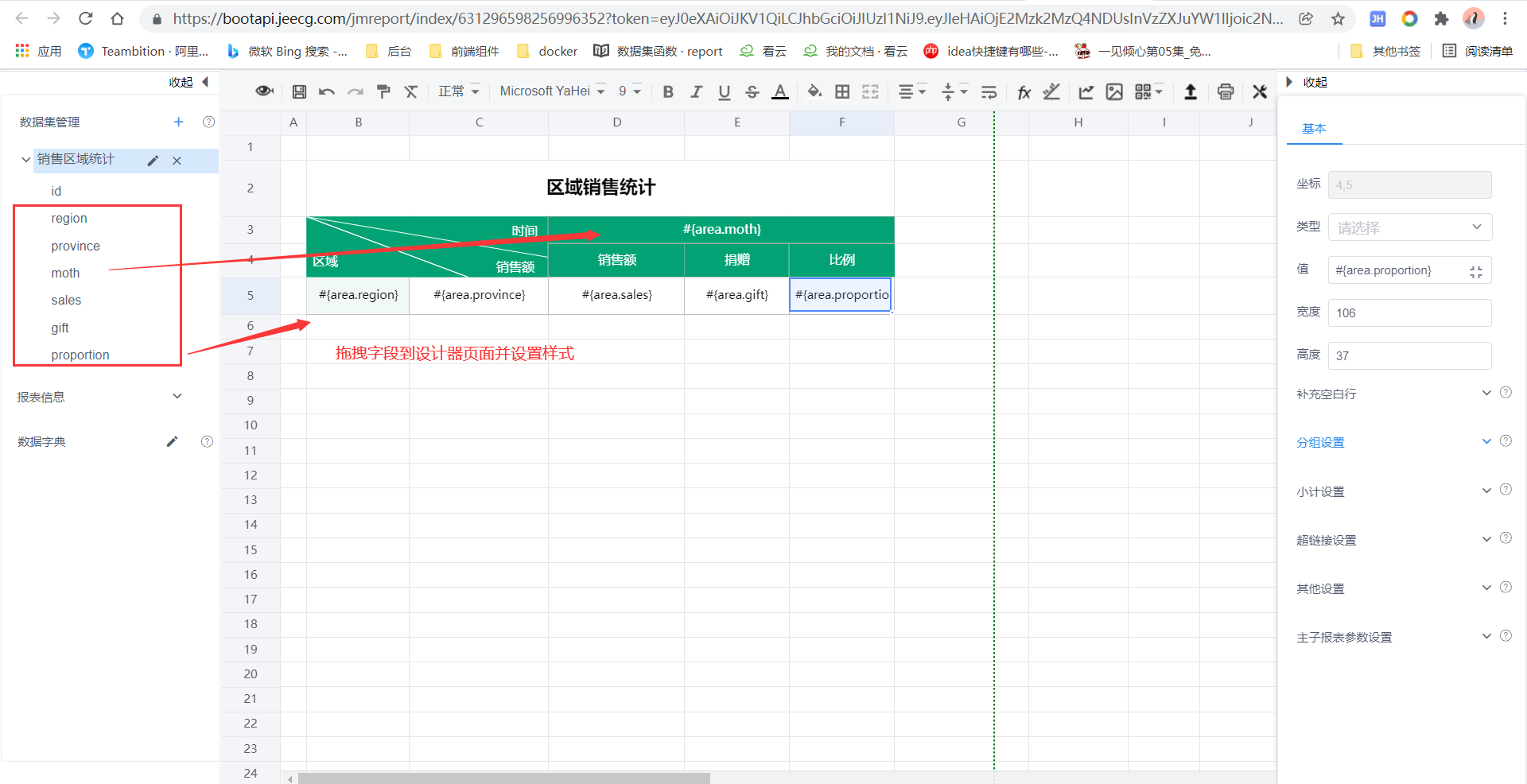The width and height of the screenshot is (1527, 784).
Task: Bookmark this page with the star icon
Action: click(x=1338, y=18)
